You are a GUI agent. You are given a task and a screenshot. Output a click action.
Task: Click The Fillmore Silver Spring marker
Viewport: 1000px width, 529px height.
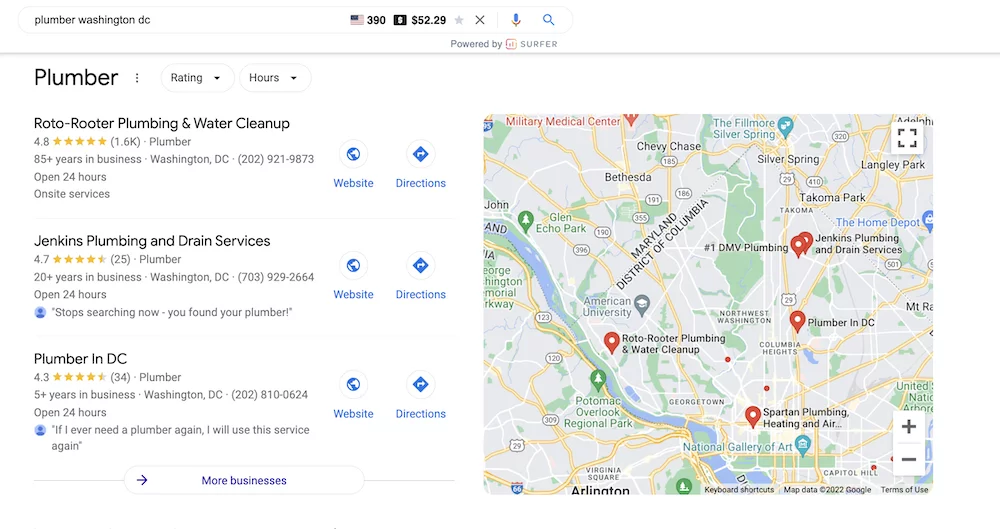[786, 126]
